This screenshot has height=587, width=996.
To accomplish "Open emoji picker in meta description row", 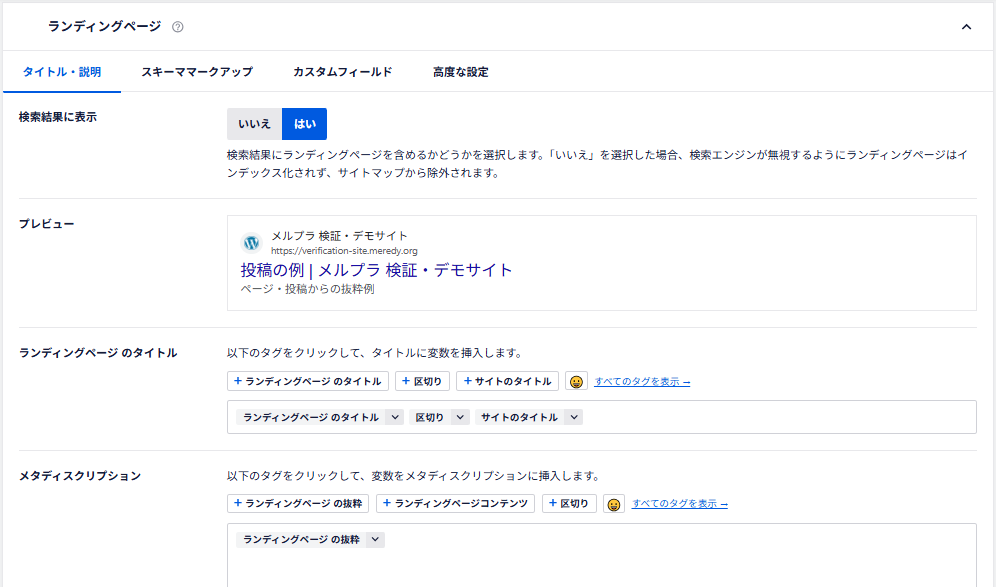I will point(614,504).
